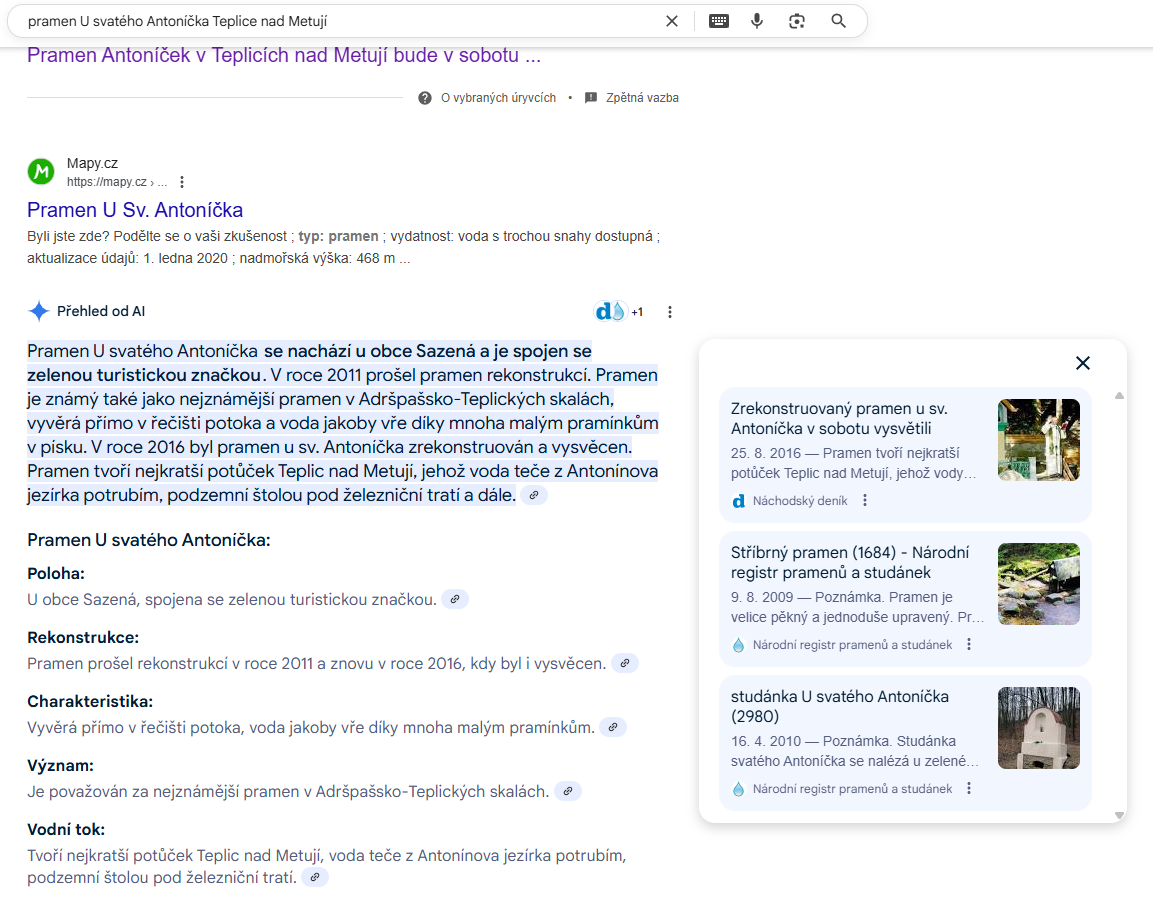Click 'Národní registr pramenů a studánek' under studánka
This screenshot has height=910, width=1153.
point(852,789)
